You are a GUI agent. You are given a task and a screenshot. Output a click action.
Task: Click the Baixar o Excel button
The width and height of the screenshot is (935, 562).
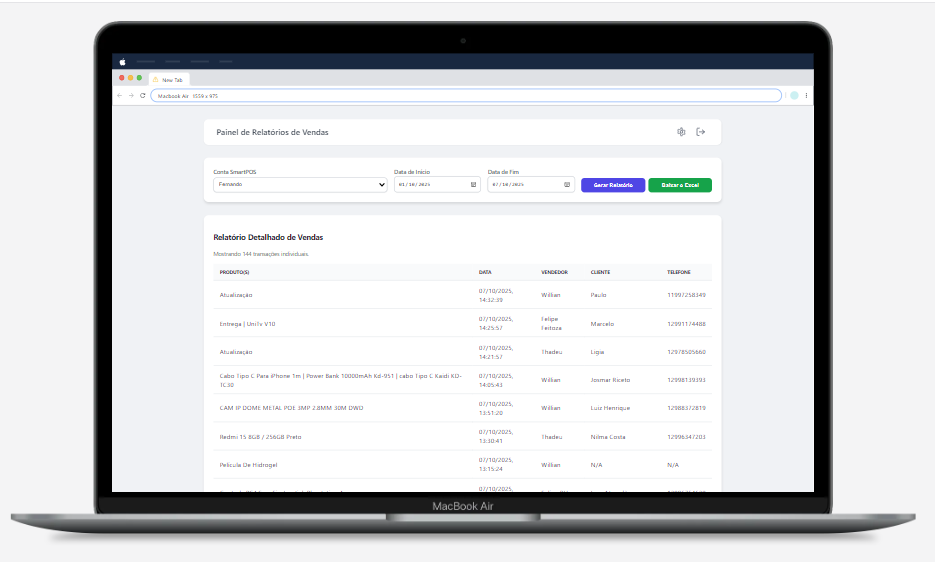(680, 185)
